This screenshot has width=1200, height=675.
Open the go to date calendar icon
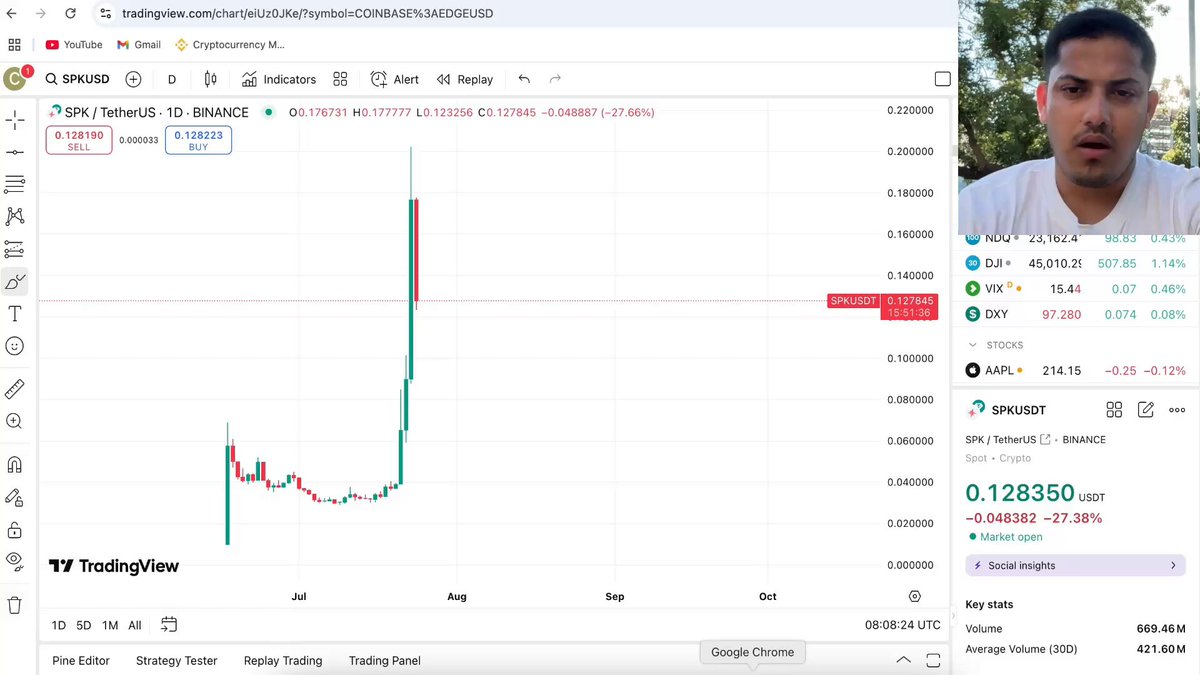tap(169, 625)
